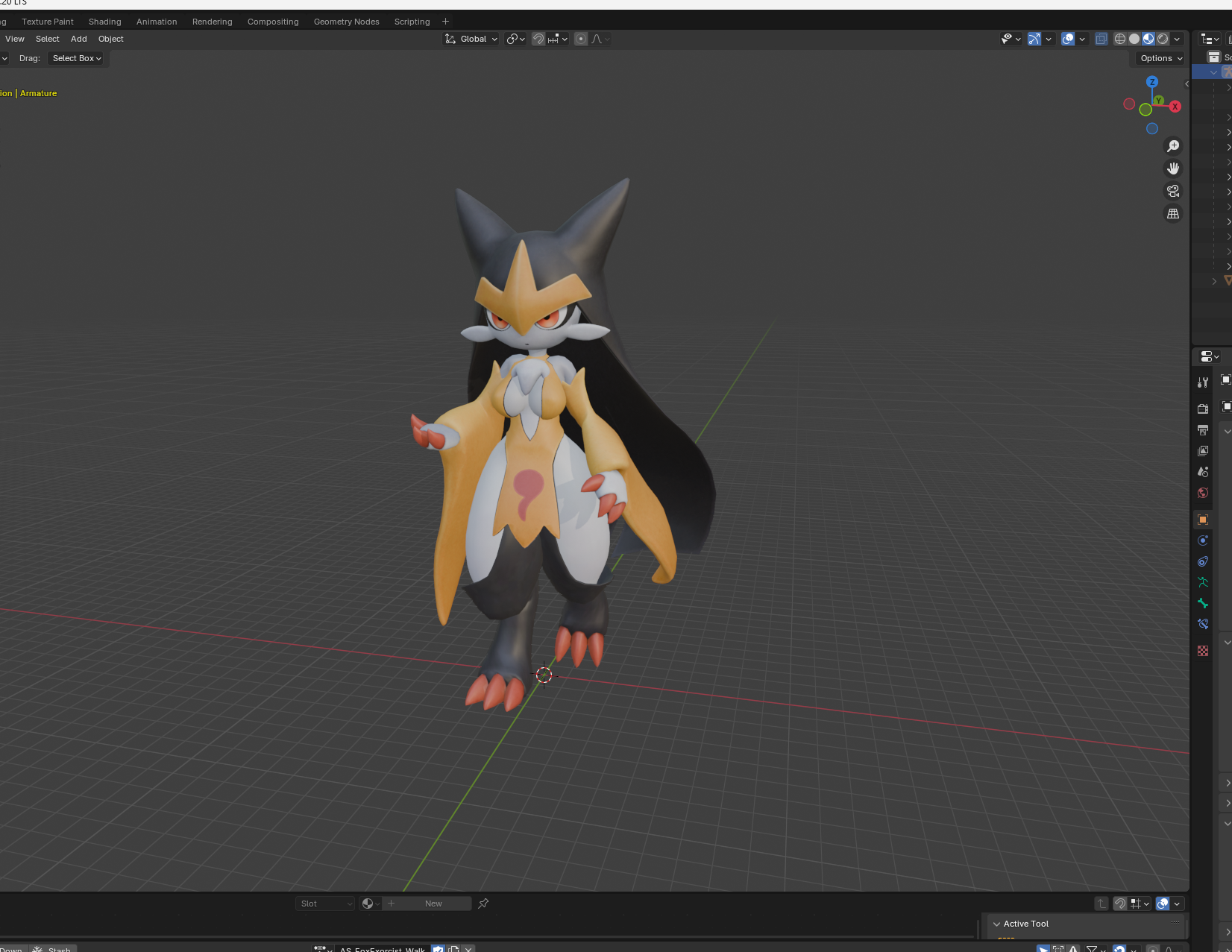Open the viewport shading options dropdown

click(x=1177, y=39)
